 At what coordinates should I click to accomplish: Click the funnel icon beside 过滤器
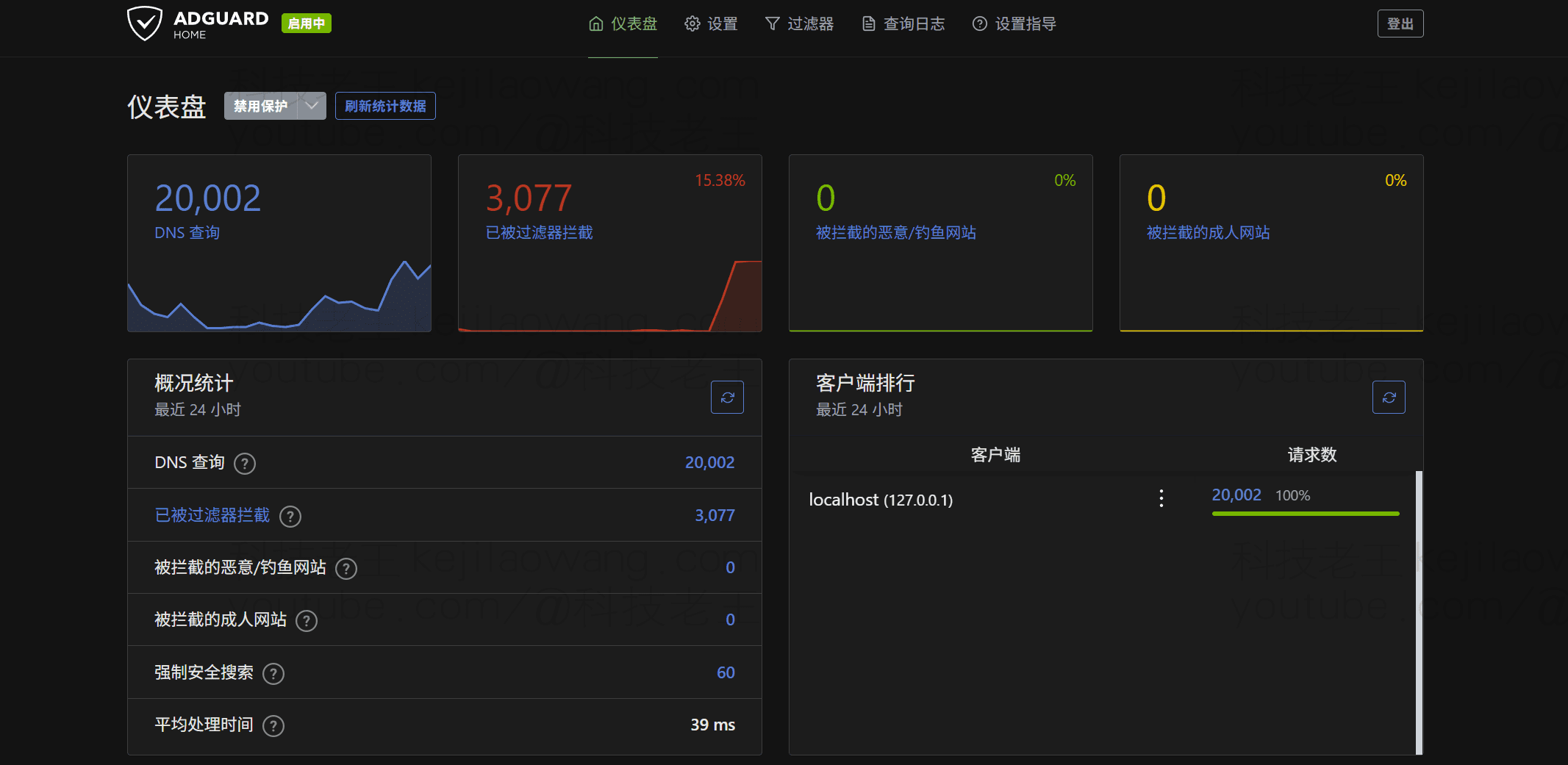772,24
